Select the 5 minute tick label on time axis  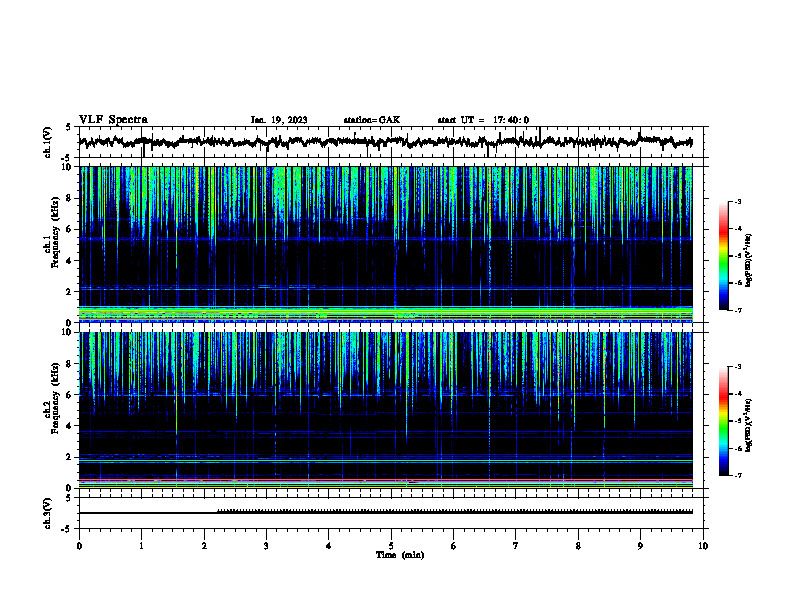391,546
